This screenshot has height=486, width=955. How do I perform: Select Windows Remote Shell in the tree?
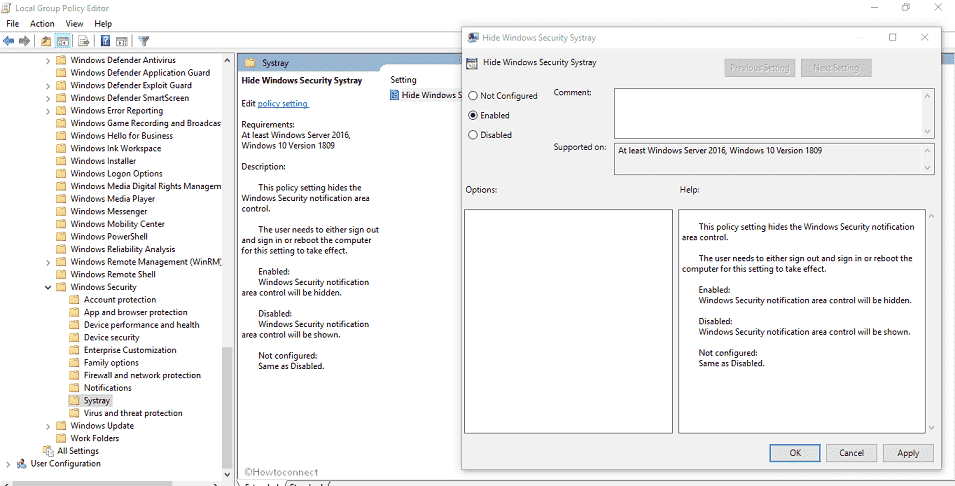[113, 274]
